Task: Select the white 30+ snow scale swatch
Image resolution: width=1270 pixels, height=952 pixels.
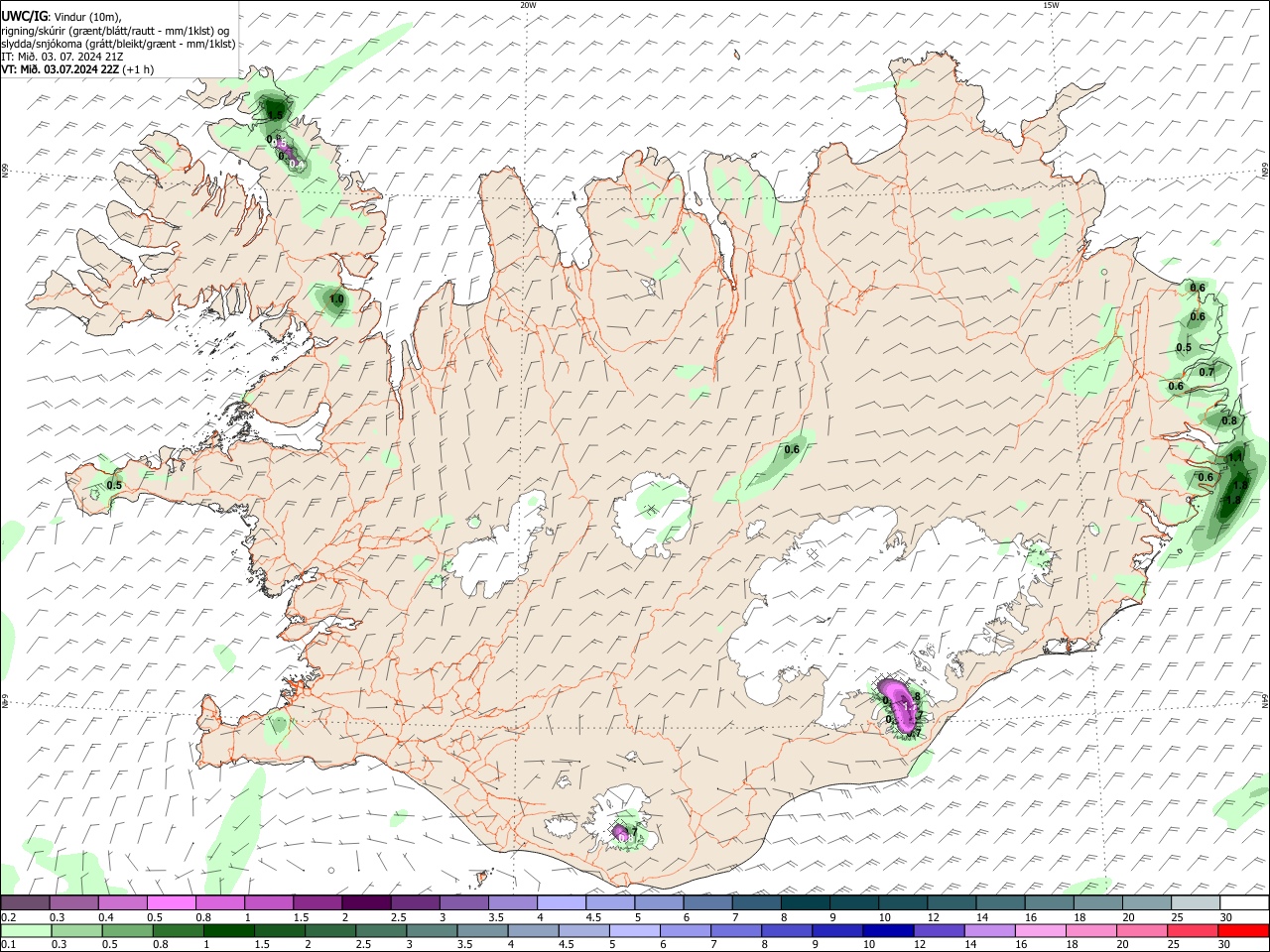Action: coord(1243,902)
